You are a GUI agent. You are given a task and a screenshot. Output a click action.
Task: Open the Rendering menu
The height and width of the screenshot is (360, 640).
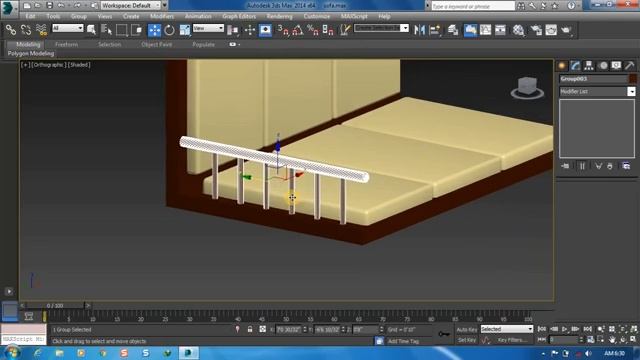point(280,16)
